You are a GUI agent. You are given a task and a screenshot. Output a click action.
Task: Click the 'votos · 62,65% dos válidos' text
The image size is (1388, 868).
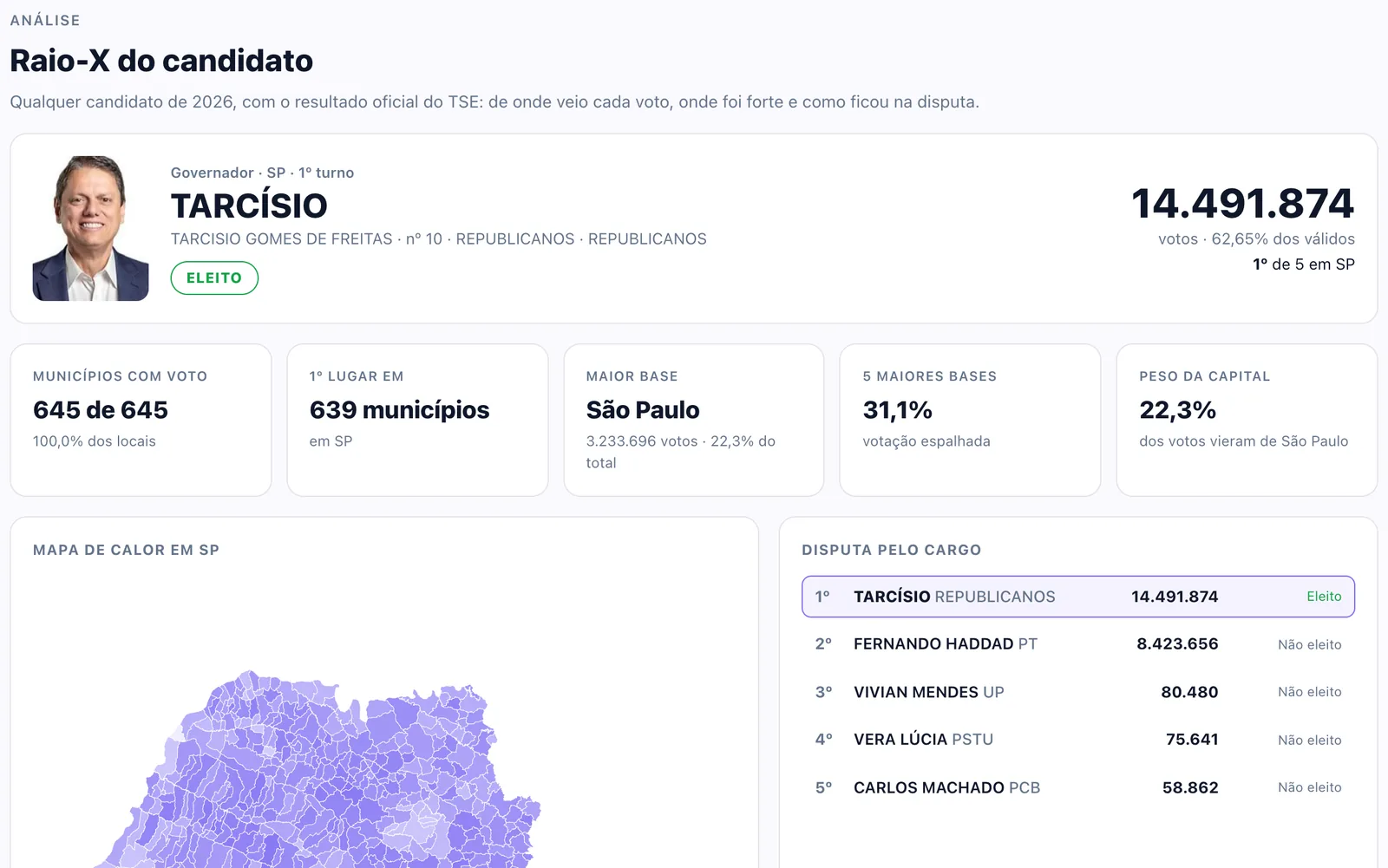(1256, 239)
